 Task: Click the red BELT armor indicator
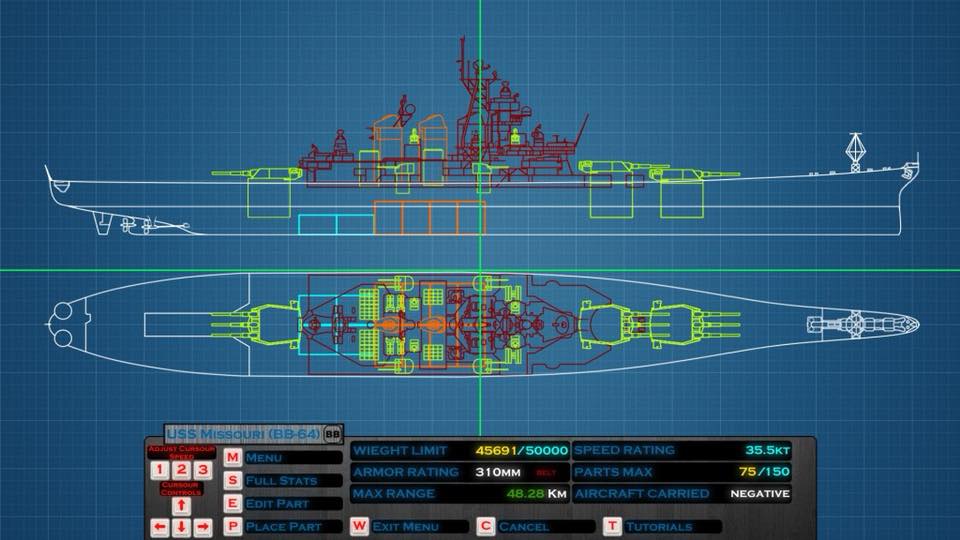pos(546,473)
